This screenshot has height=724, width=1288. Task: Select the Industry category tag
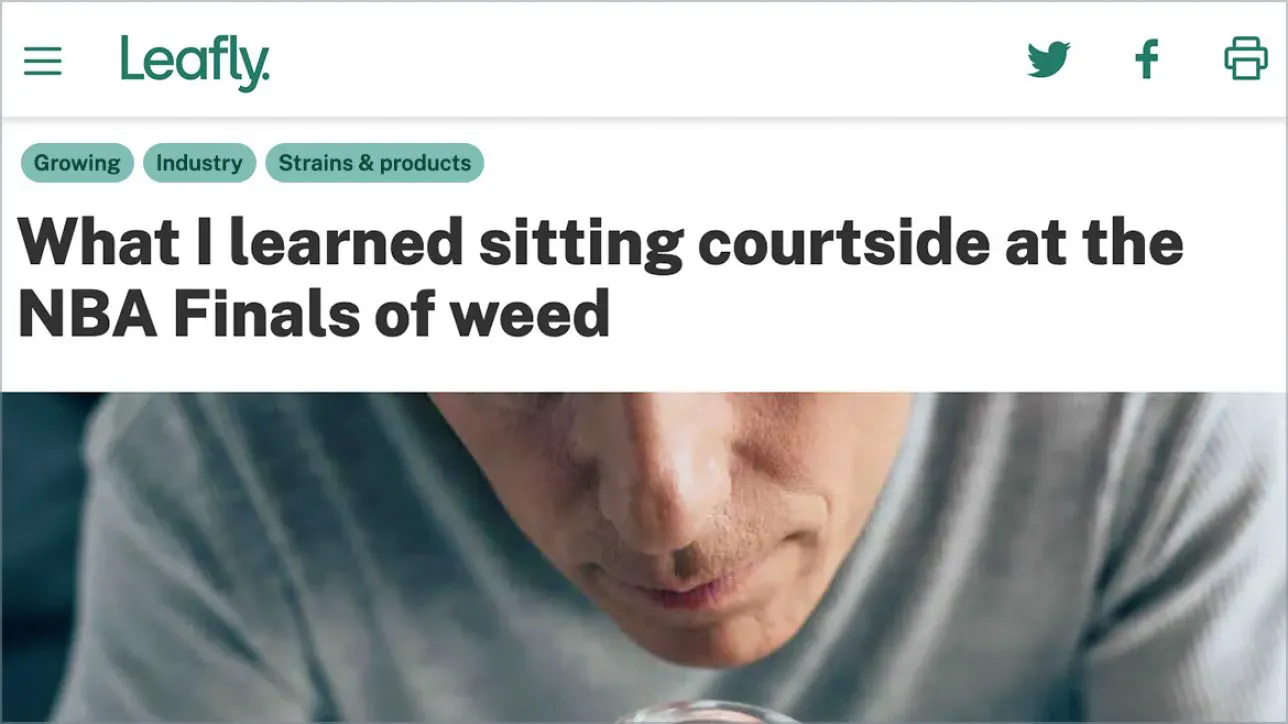pos(199,163)
